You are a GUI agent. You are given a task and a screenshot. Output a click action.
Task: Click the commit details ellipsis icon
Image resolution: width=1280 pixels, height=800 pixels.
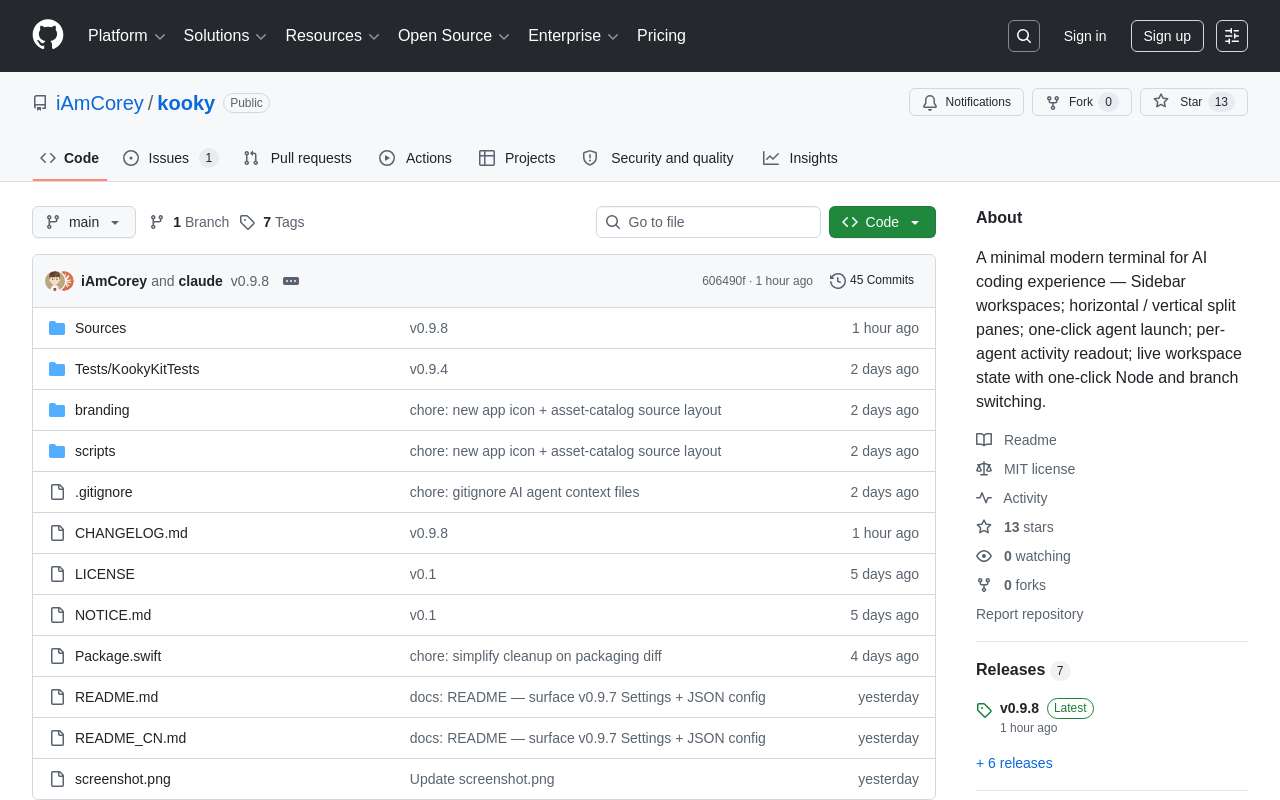[x=291, y=281]
